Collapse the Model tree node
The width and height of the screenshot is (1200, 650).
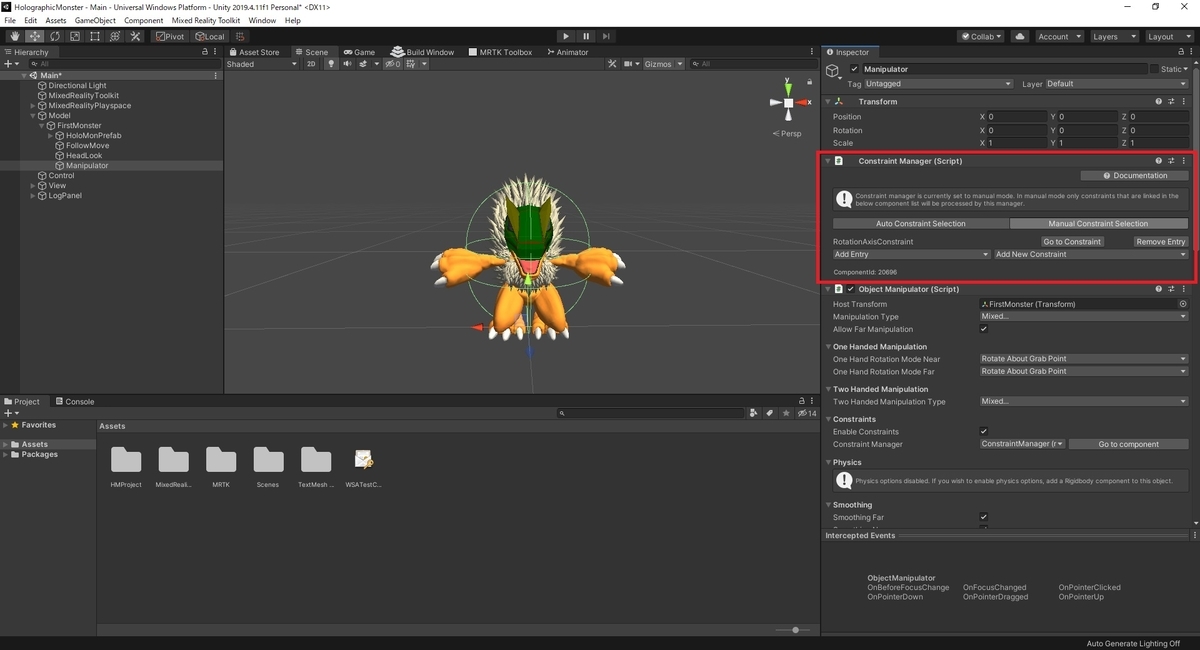tap(33, 116)
